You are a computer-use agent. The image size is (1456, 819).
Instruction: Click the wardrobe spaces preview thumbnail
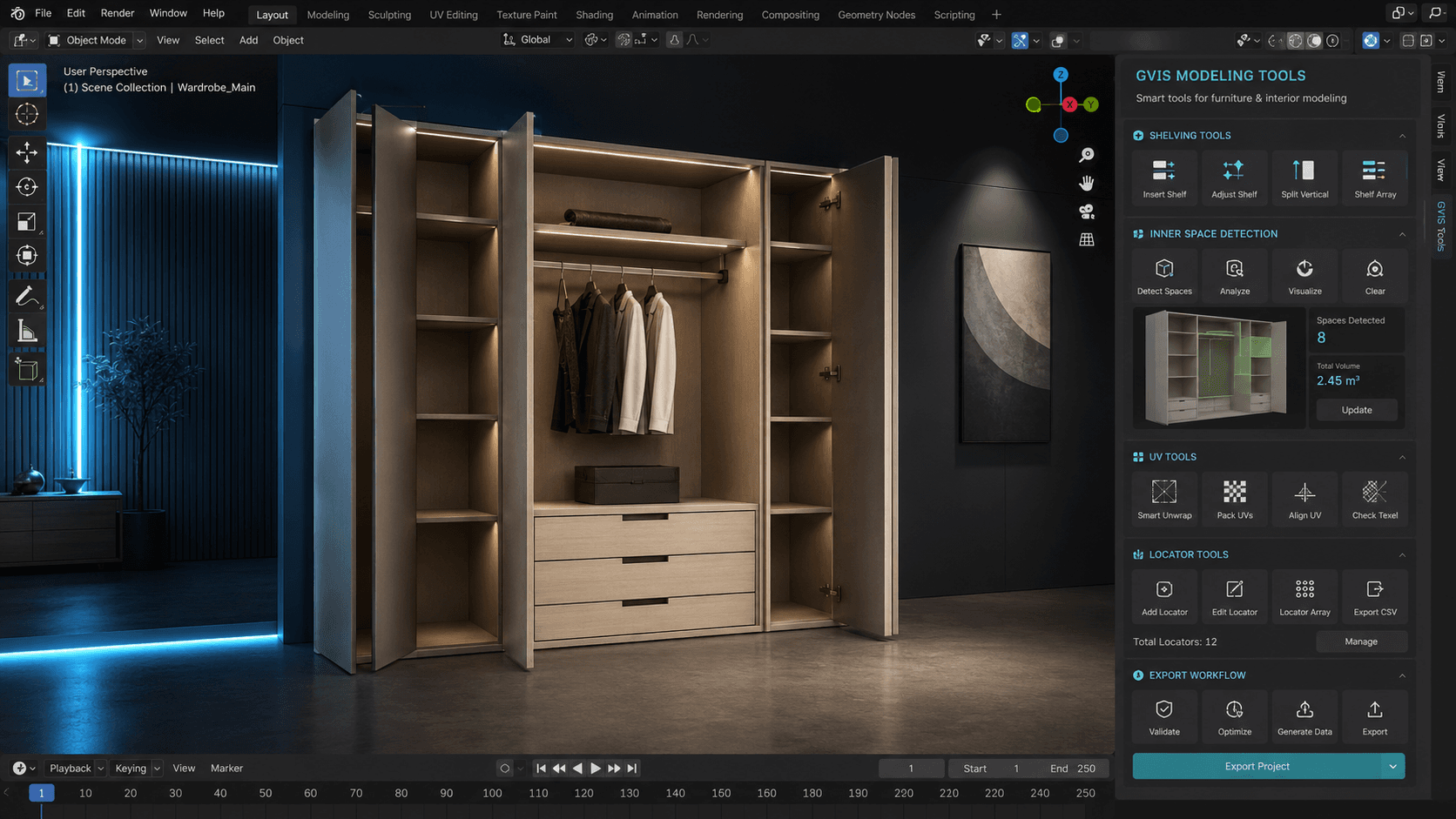[1218, 367]
